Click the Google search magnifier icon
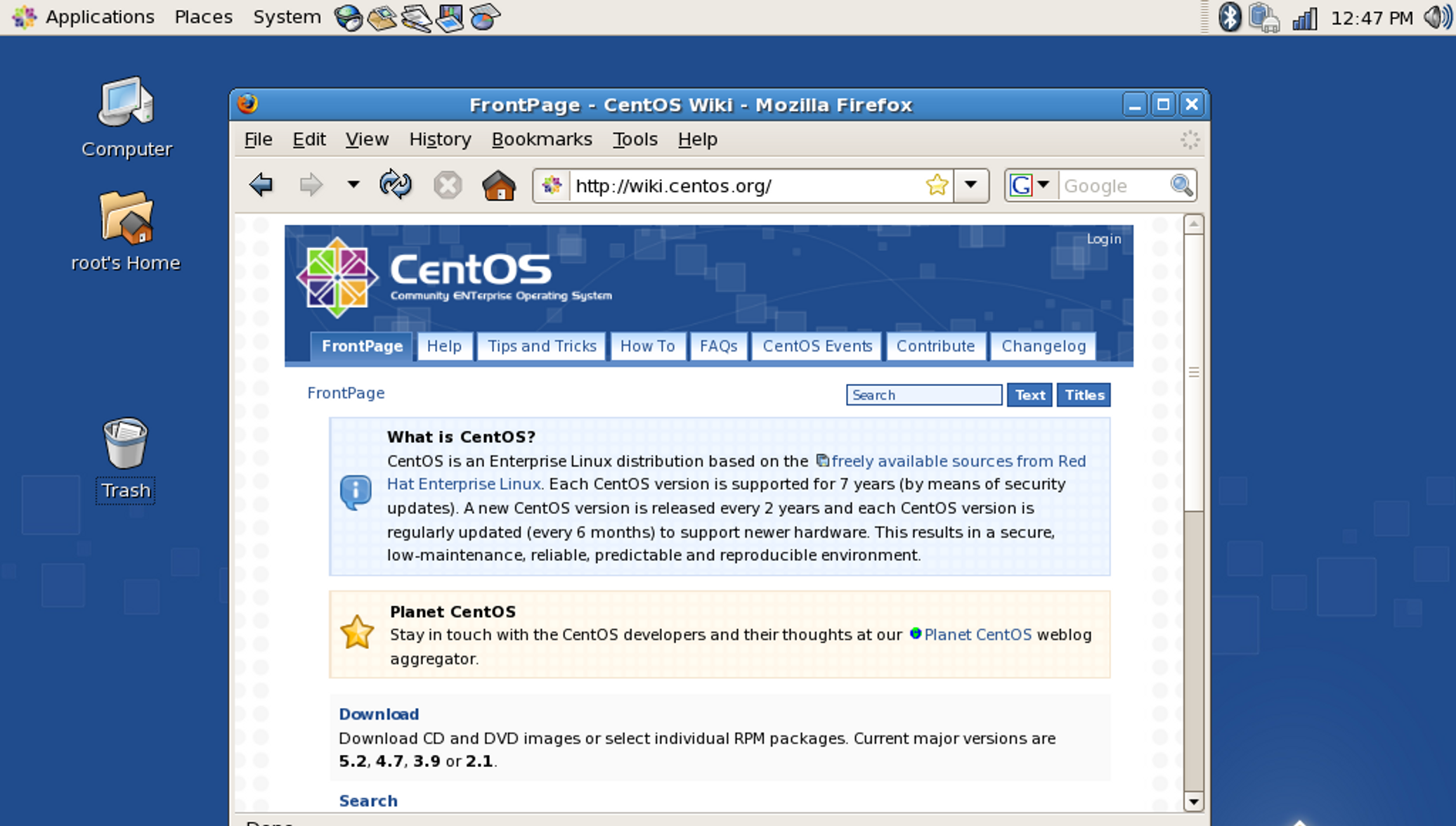 pos(1183,185)
